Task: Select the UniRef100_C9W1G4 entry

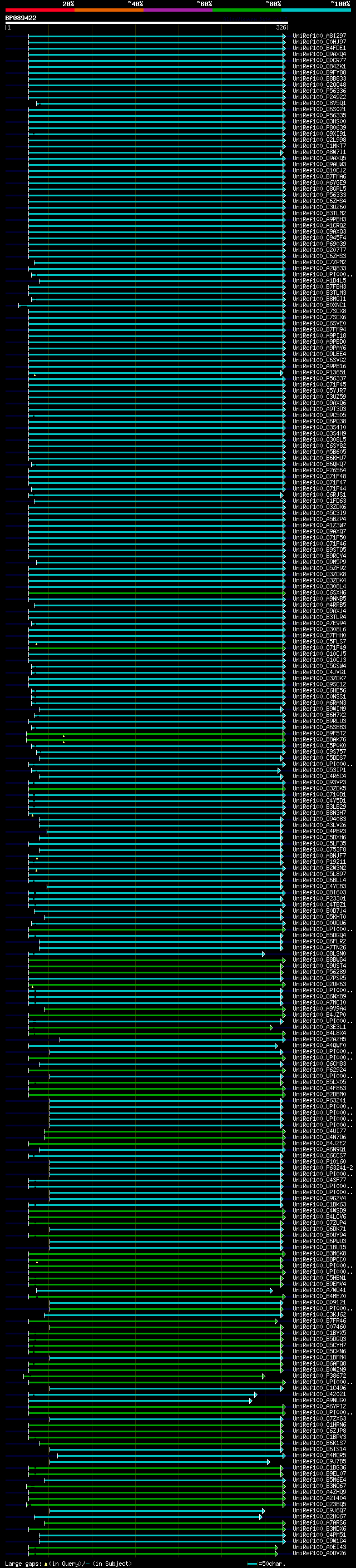Action: click(x=319, y=1541)
